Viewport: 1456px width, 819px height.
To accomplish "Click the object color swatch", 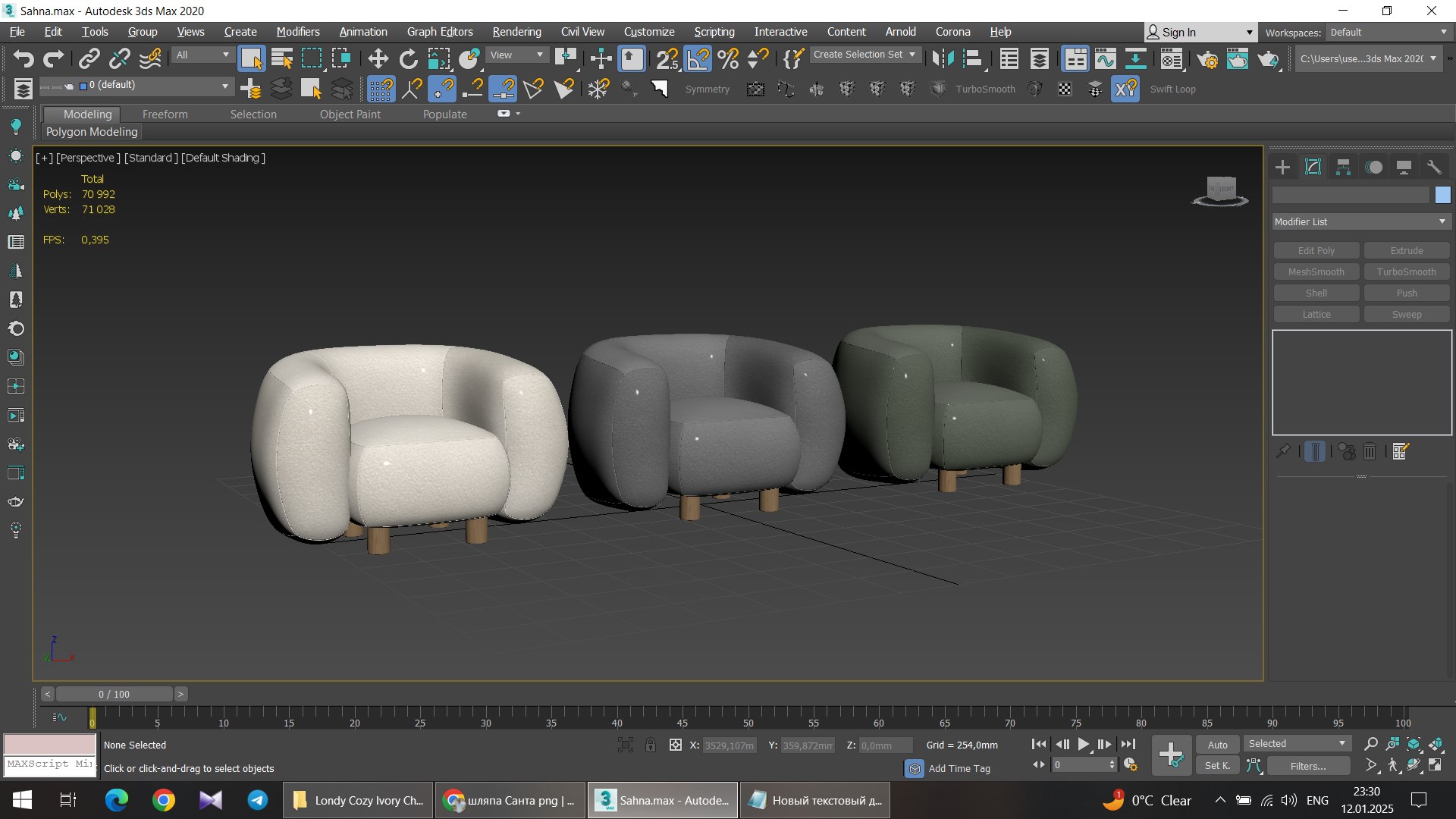I will [x=1442, y=195].
